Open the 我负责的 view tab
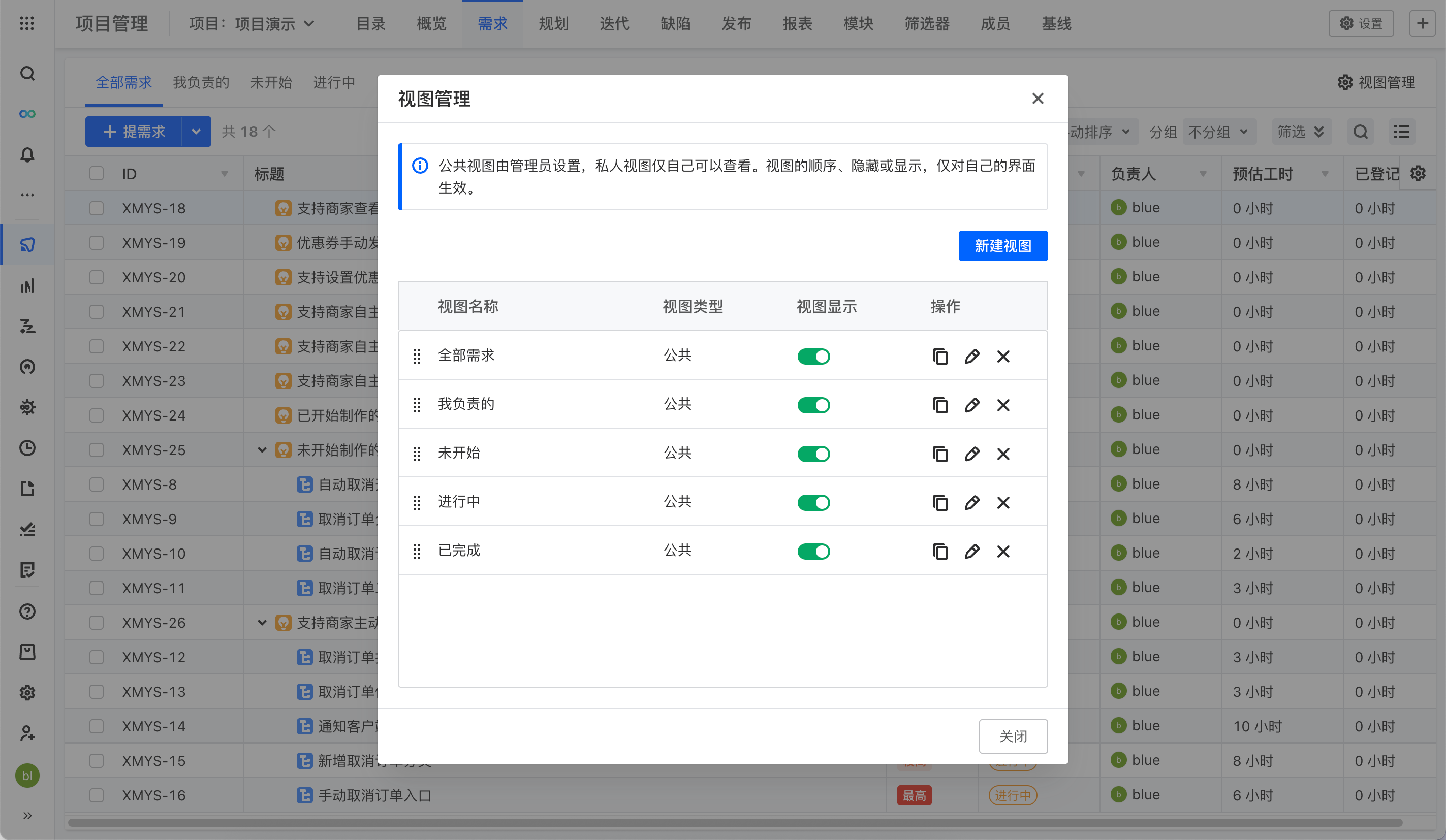1446x840 pixels. [x=201, y=83]
